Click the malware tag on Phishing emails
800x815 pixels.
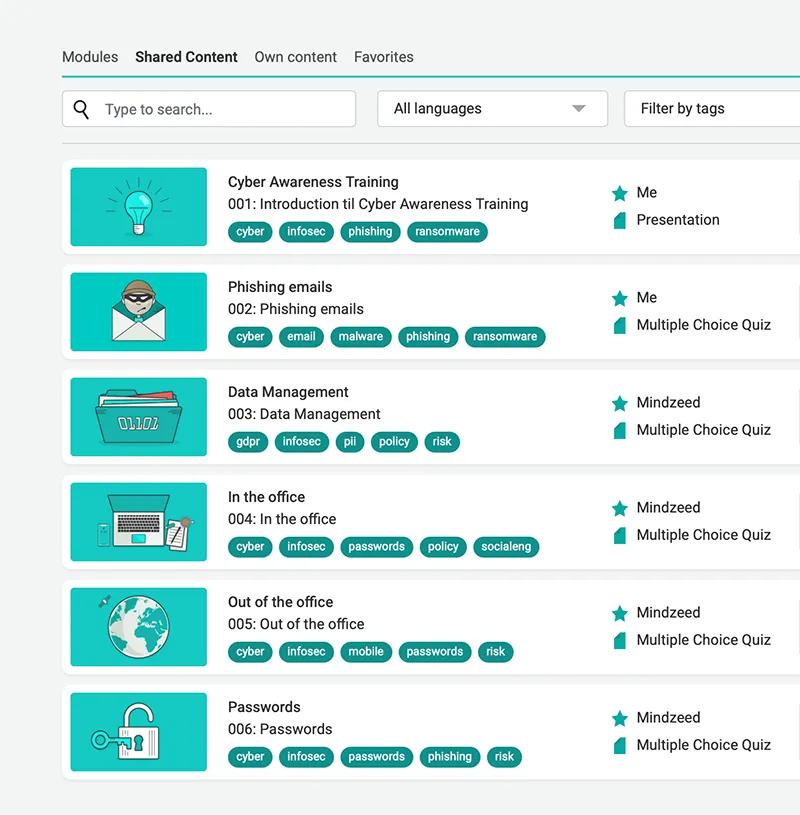(x=361, y=336)
